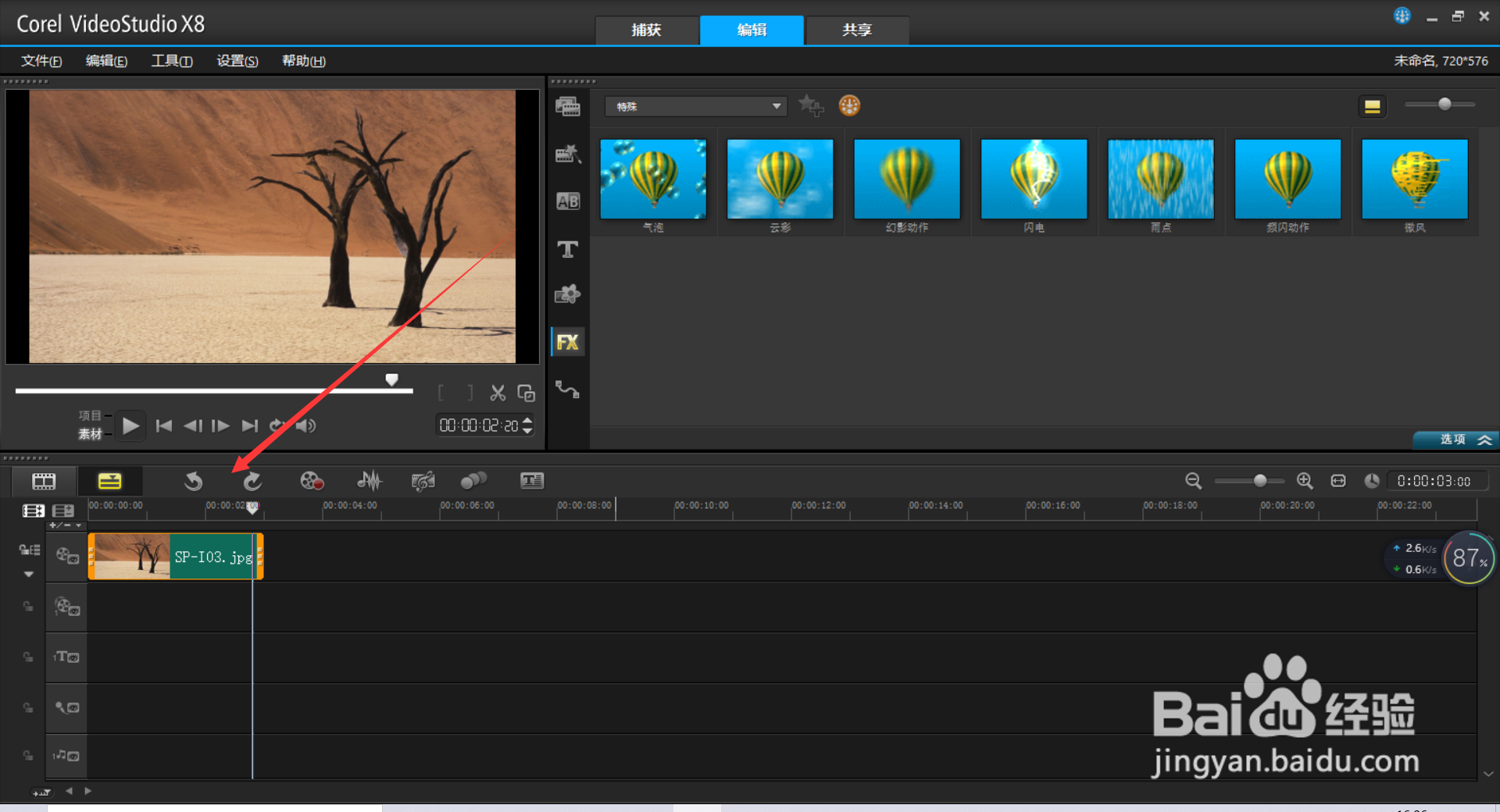Click the undo arrow icon
Image resolution: width=1500 pixels, height=812 pixels.
193,481
